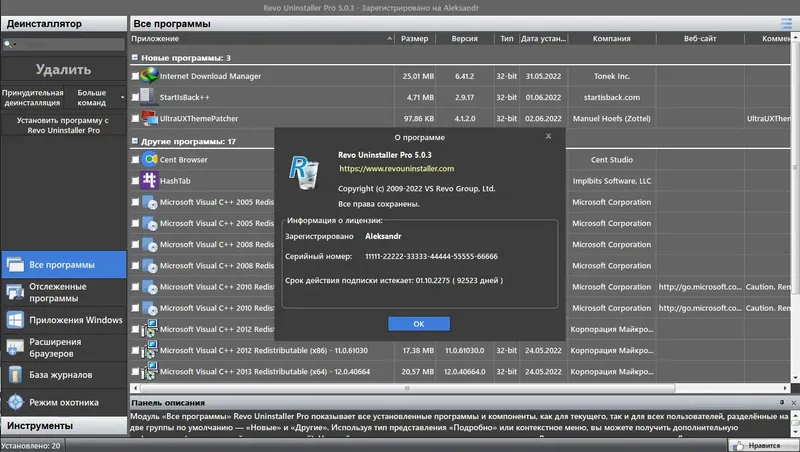Click 'Принудительная деинсталляция' button
Viewport: 800px width, 452px height.
(x=33, y=97)
